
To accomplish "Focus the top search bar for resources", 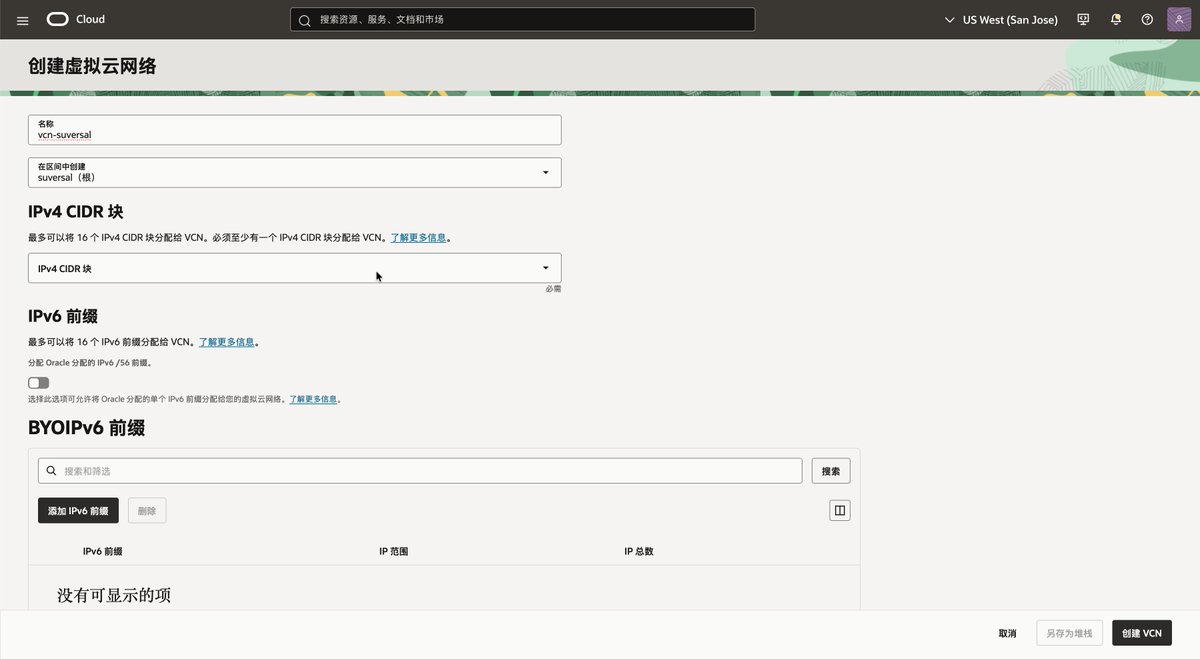I will click(522, 20).
